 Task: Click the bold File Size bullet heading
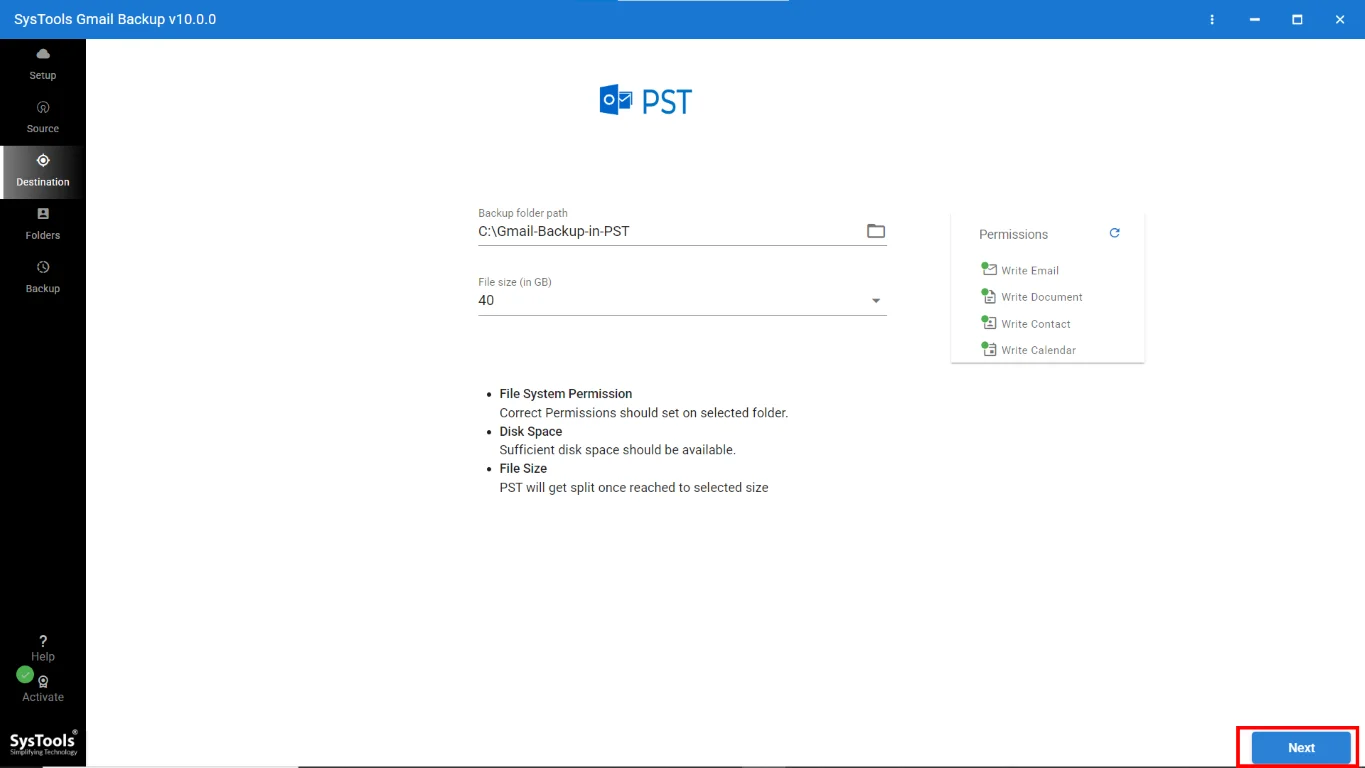tap(523, 468)
